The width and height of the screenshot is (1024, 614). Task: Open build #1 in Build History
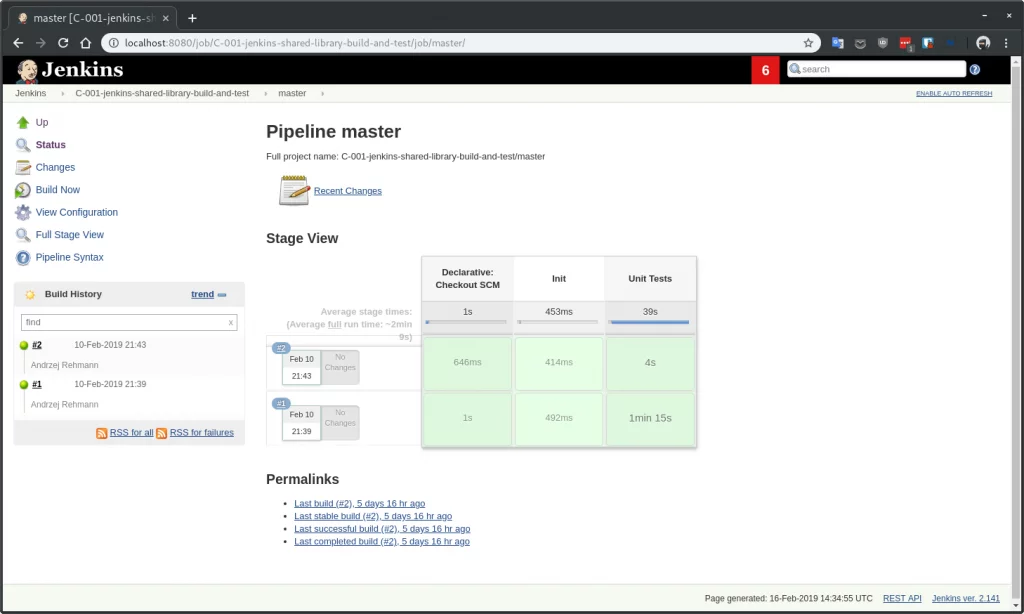click(x=37, y=384)
